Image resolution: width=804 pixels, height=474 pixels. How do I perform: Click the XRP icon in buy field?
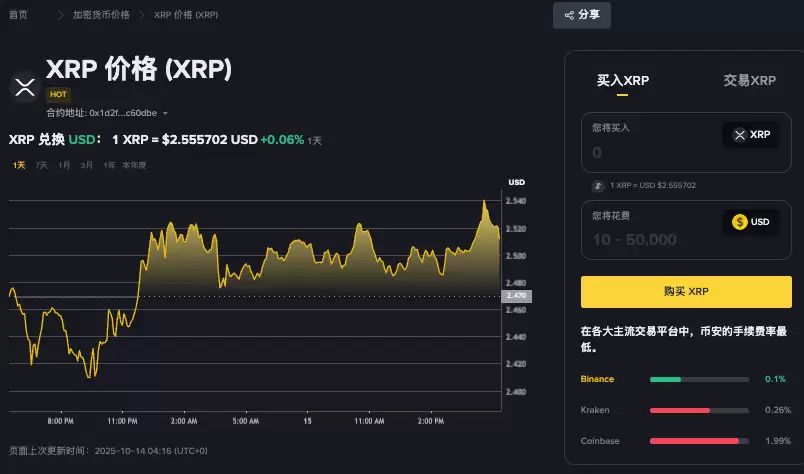(739, 135)
